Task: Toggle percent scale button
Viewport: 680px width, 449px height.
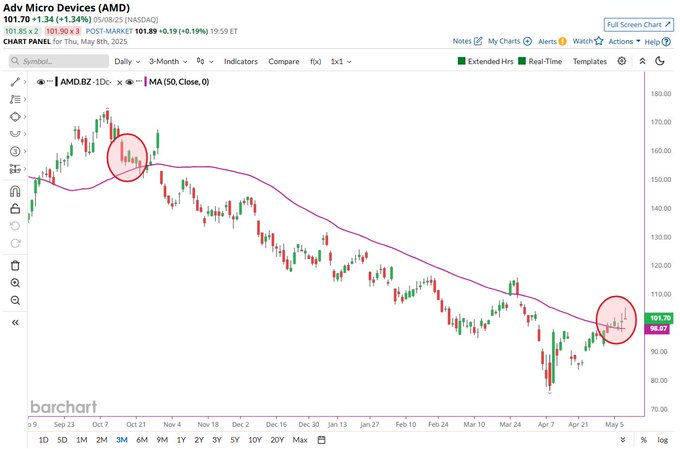Action: (x=644, y=440)
